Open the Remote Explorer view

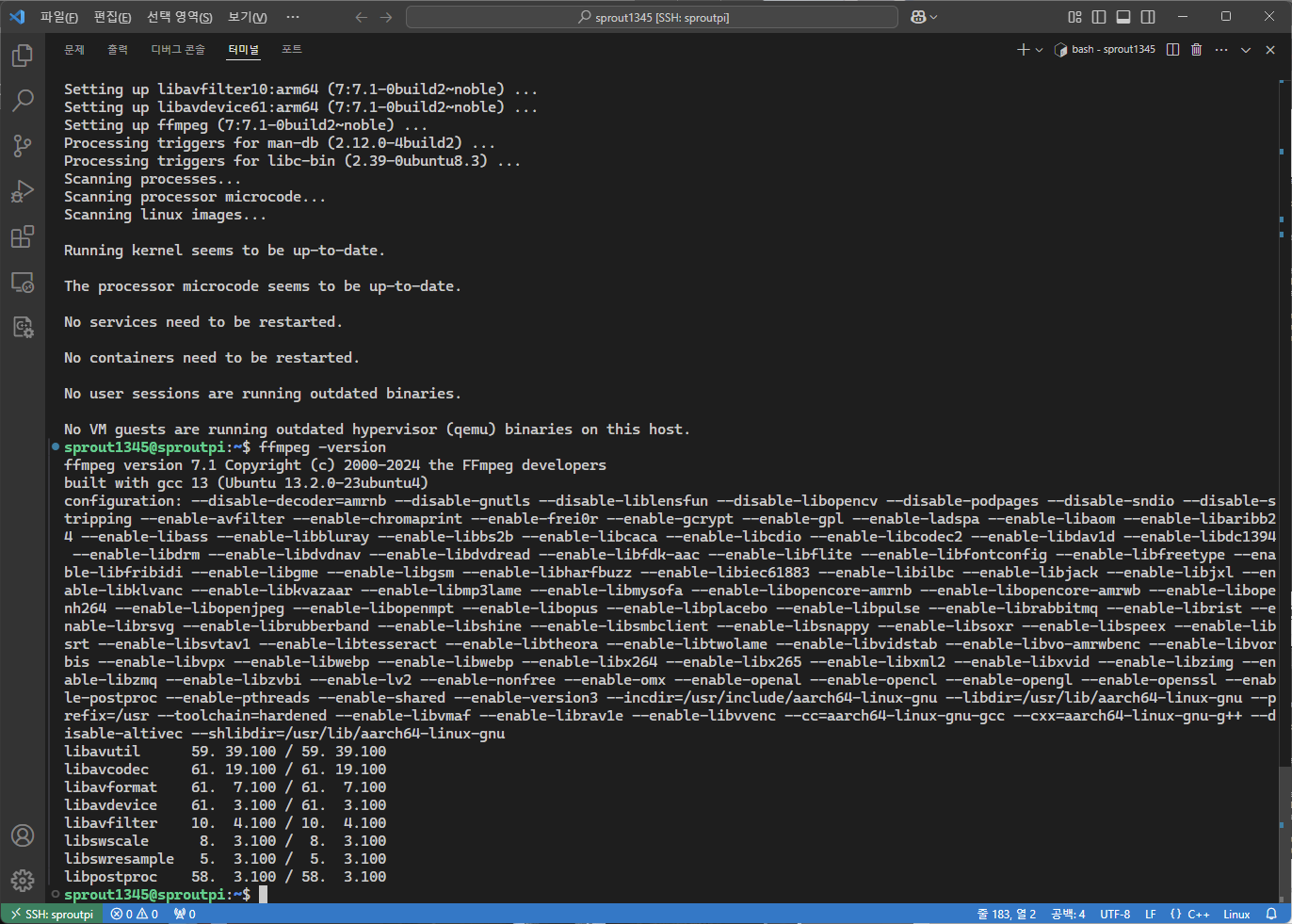23,282
